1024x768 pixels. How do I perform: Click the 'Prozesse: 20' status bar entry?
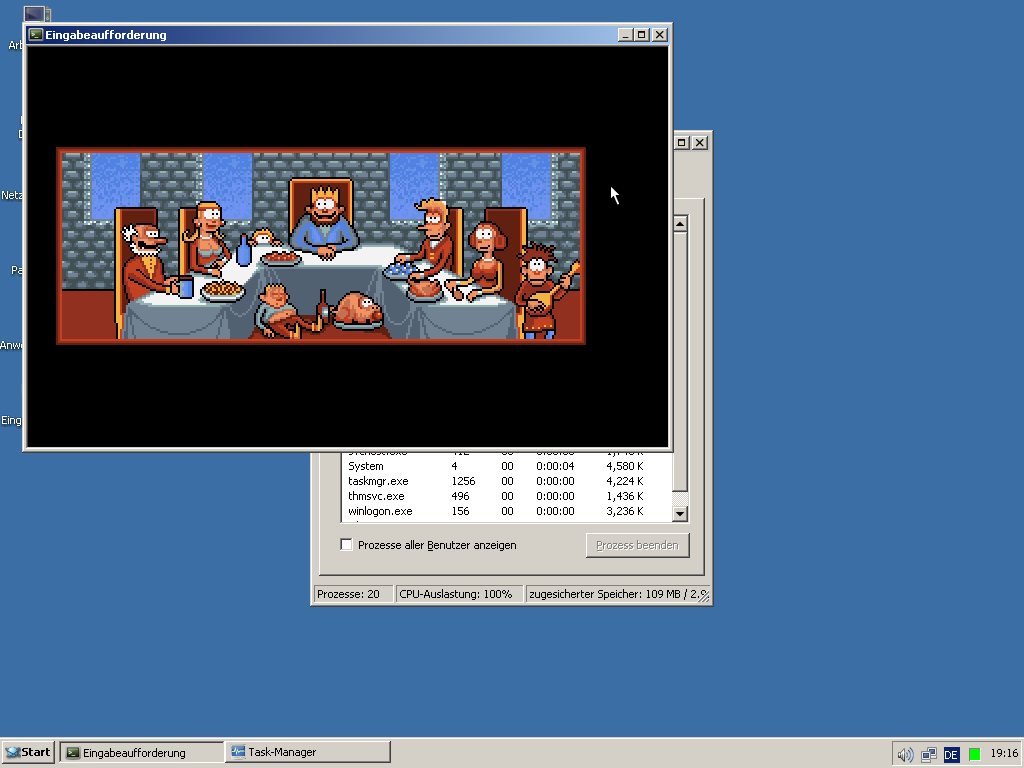353,594
